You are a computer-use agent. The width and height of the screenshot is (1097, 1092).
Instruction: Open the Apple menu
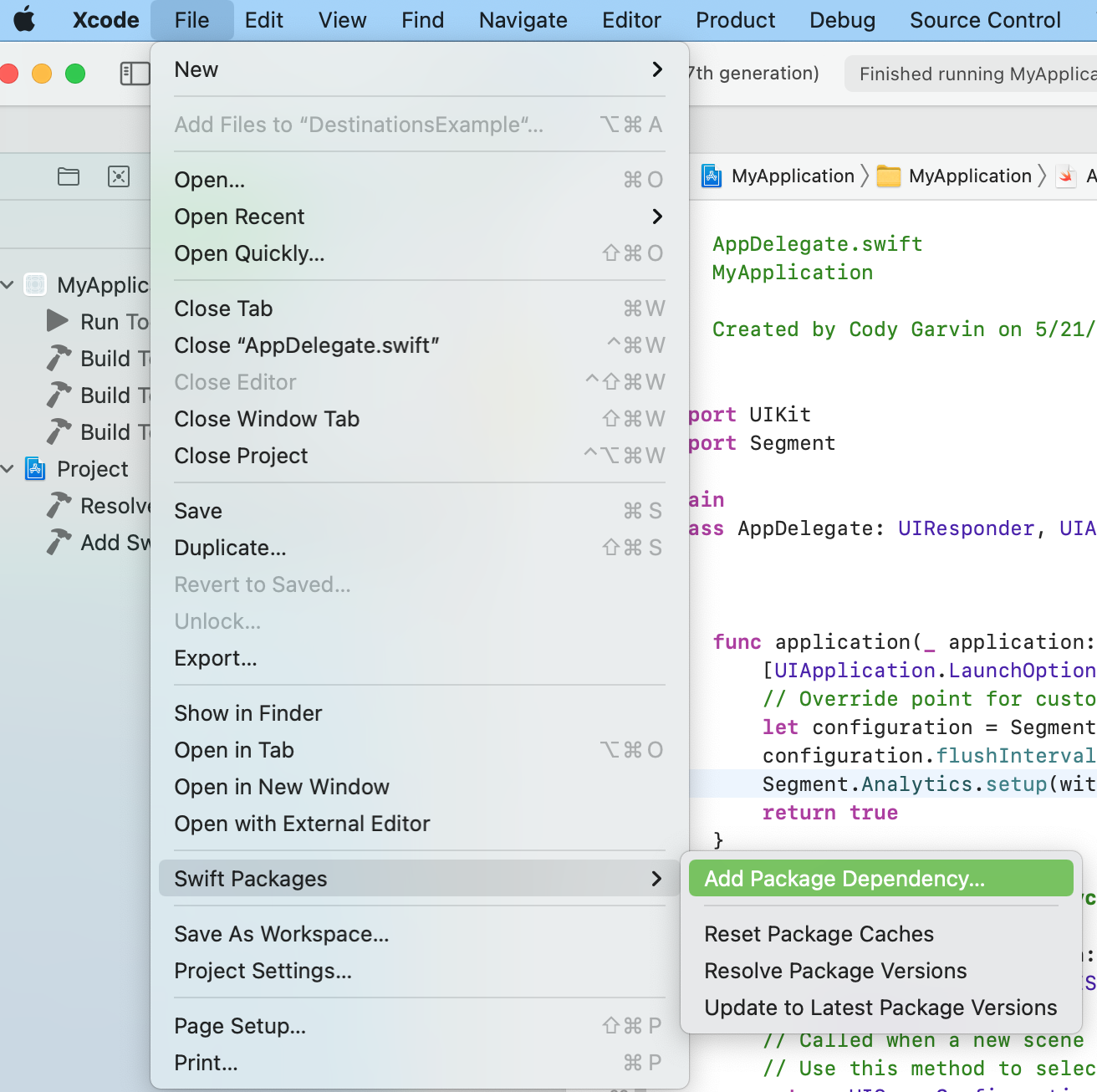[x=25, y=19]
